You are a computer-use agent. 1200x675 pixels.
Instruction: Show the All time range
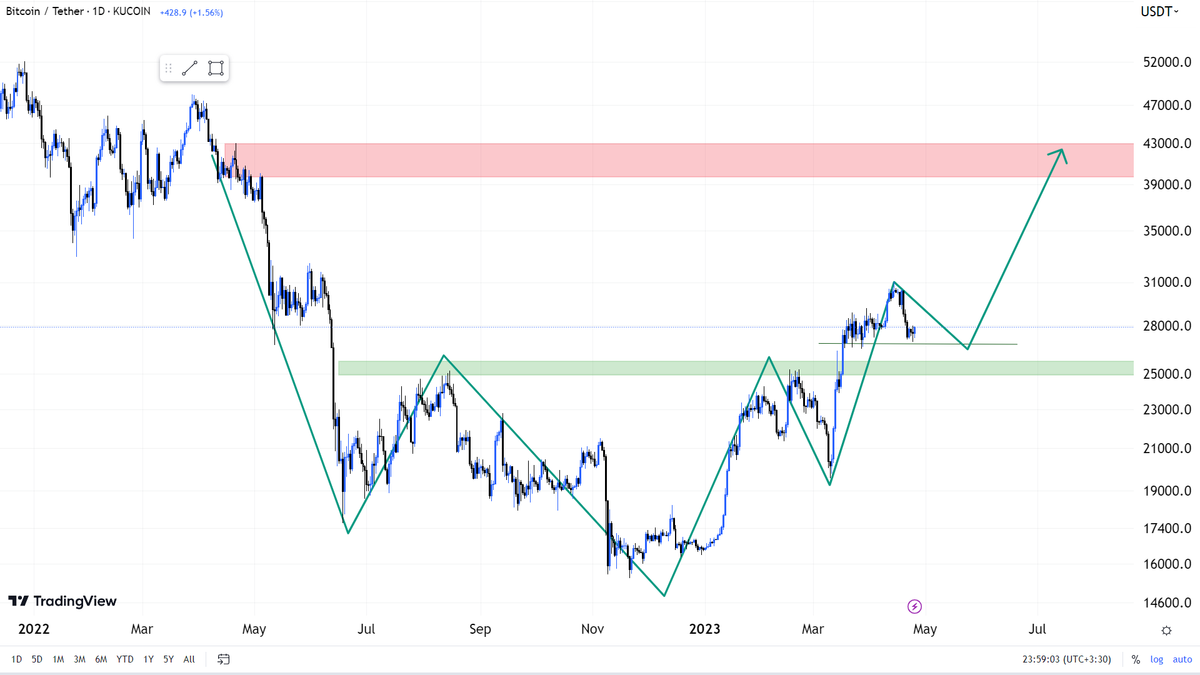[x=189, y=659]
